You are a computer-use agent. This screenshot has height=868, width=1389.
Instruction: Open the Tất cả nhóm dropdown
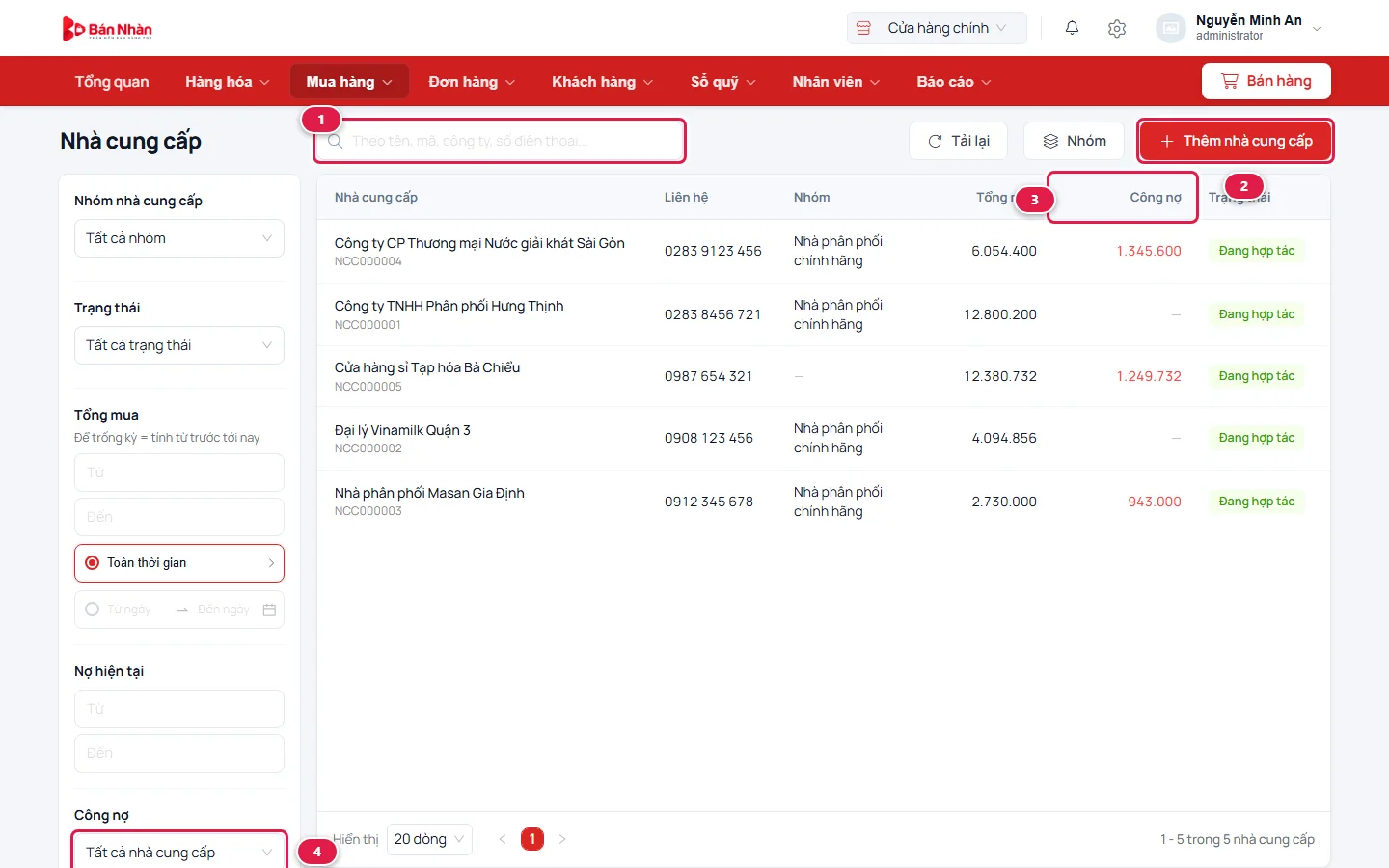179,238
